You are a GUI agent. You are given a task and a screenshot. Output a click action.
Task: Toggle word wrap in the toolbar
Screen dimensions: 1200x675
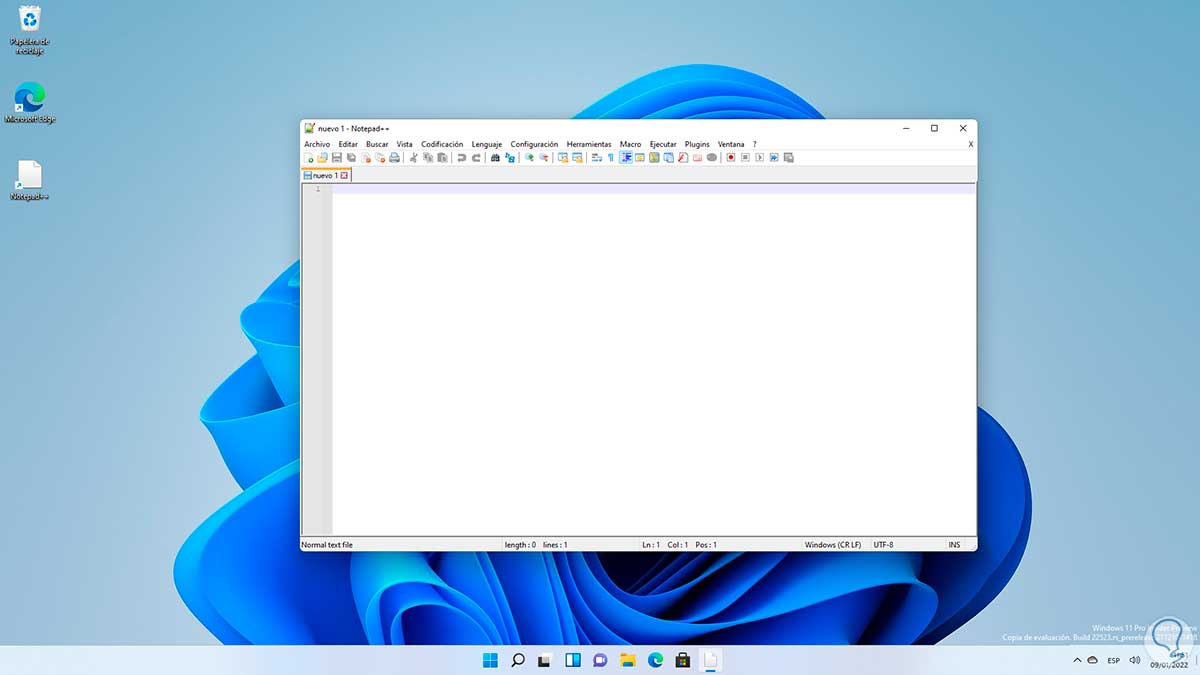pyautogui.click(x=597, y=158)
